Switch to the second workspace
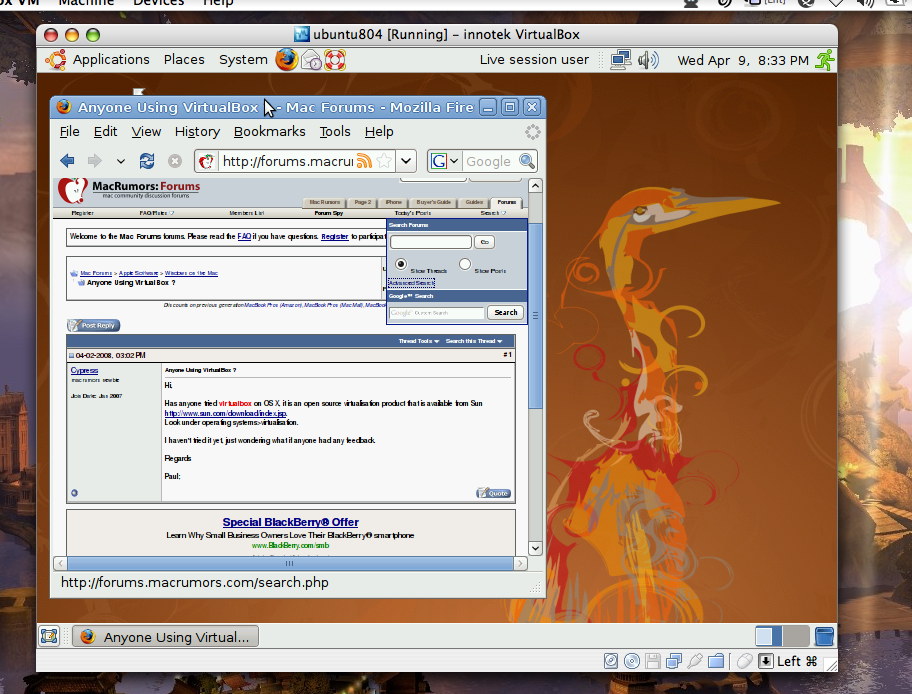The width and height of the screenshot is (912, 694). click(x=796, y=636)
